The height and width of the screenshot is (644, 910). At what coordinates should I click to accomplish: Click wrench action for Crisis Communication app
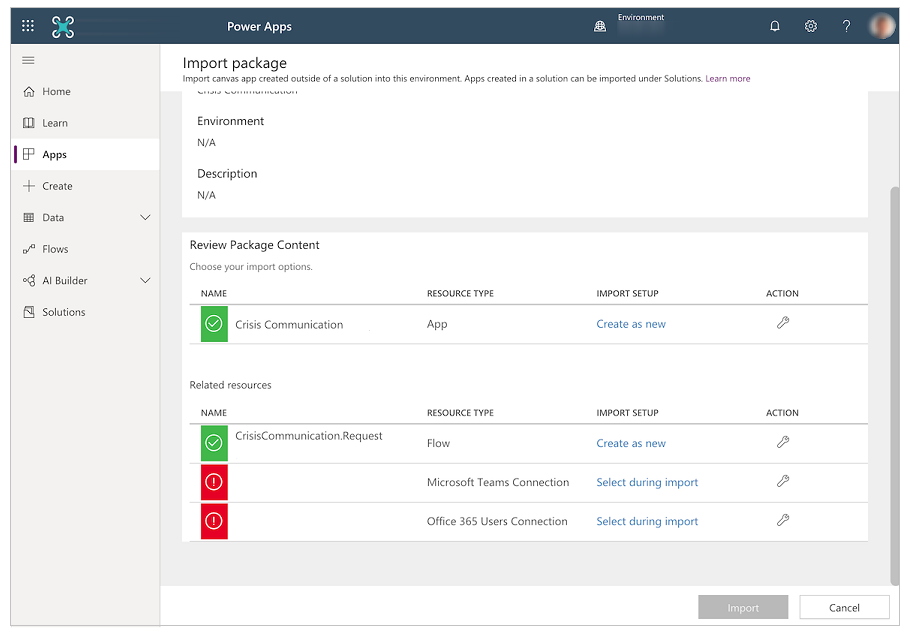[x=783, y=323]
